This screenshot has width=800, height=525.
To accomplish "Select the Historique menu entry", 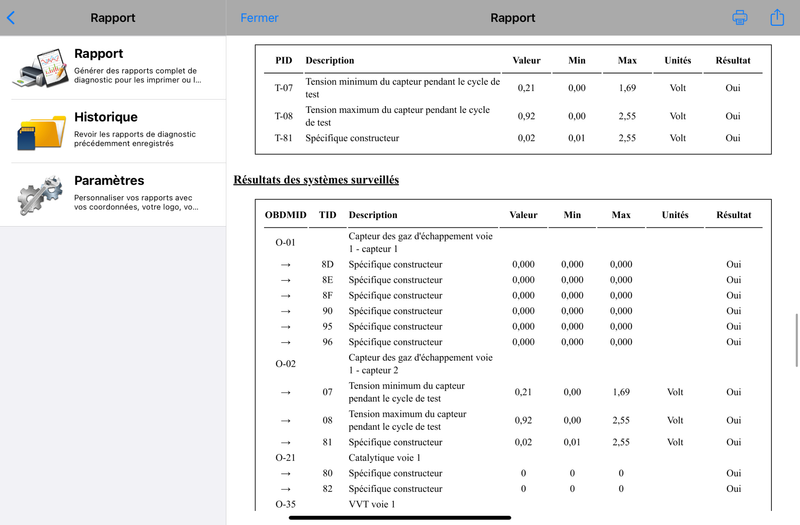I will [113, 131].
